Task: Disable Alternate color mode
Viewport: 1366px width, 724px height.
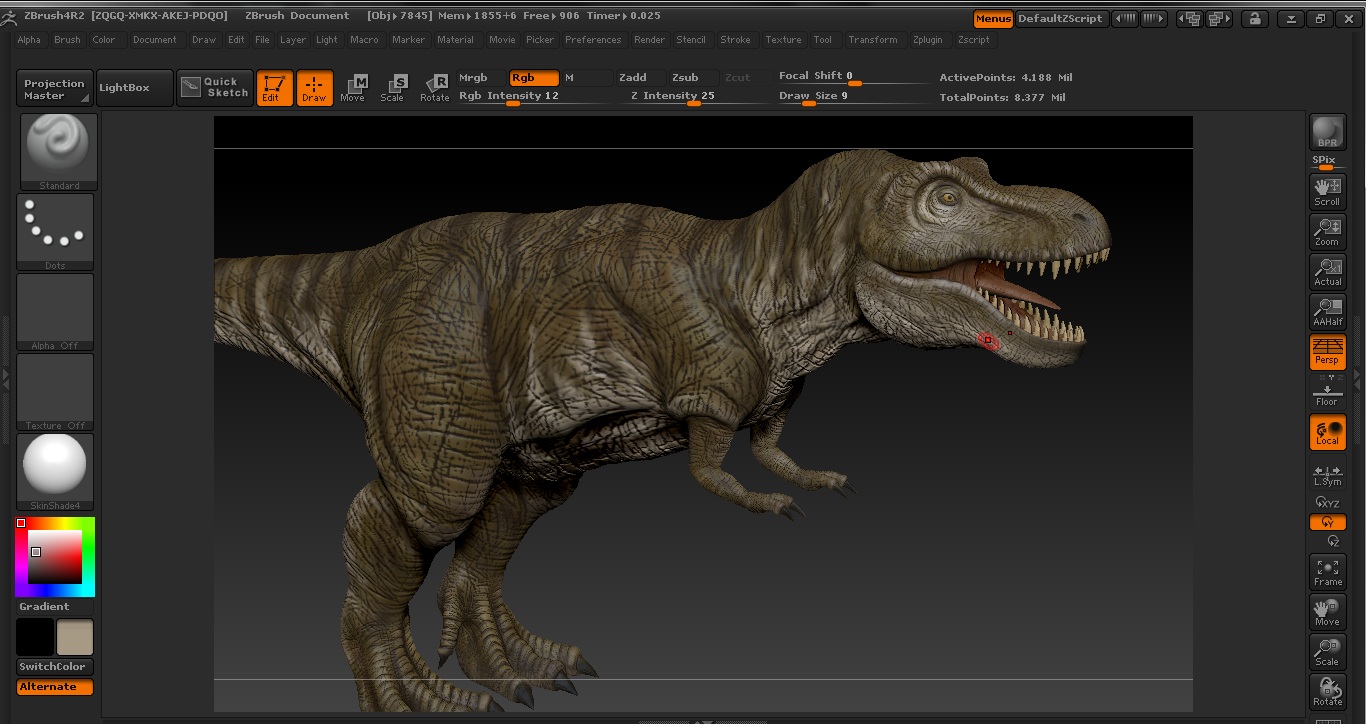Action: coord(55,687)
